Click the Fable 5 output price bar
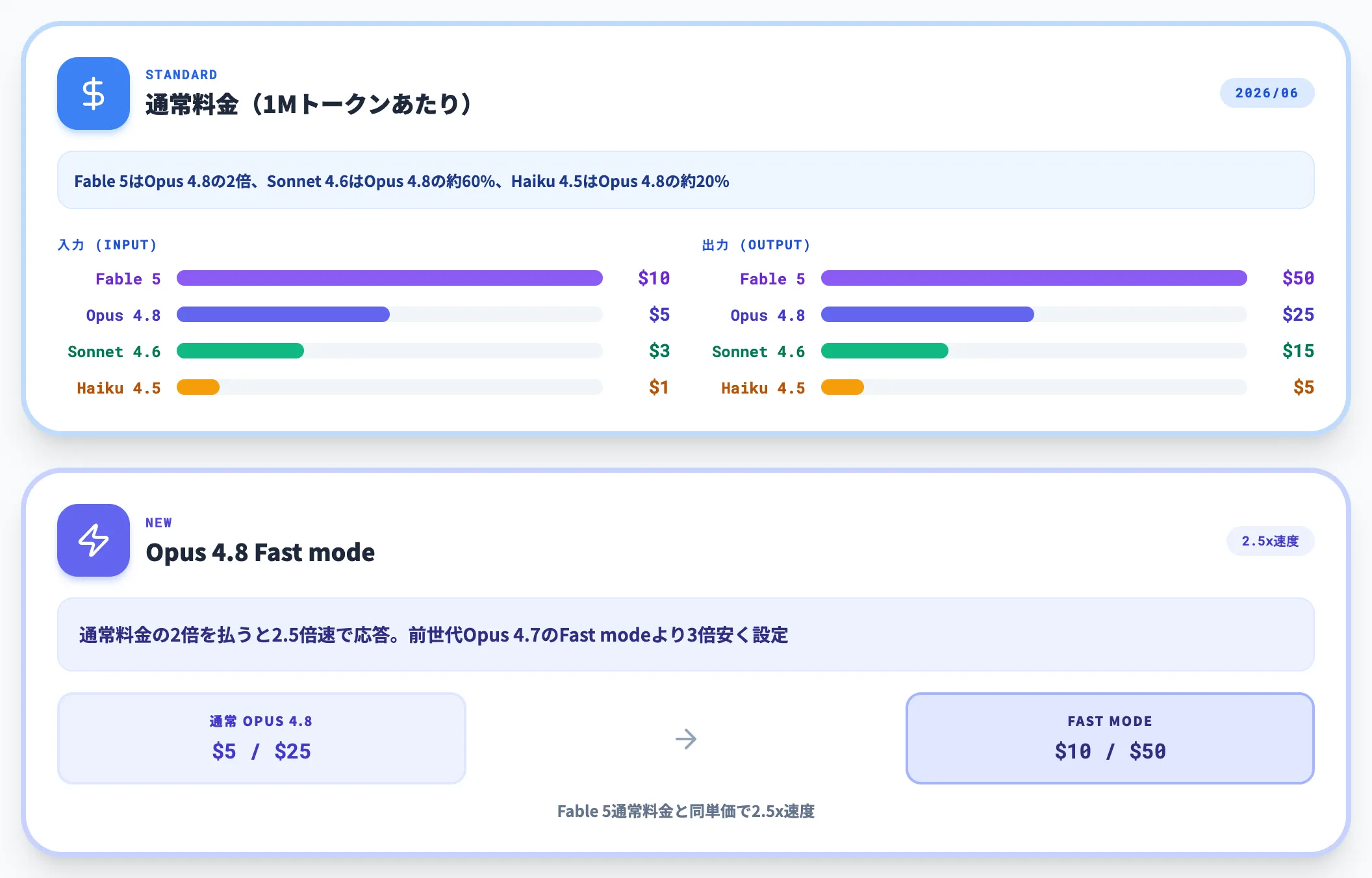The image size is (1372, 878). (x=1034, y=278)
